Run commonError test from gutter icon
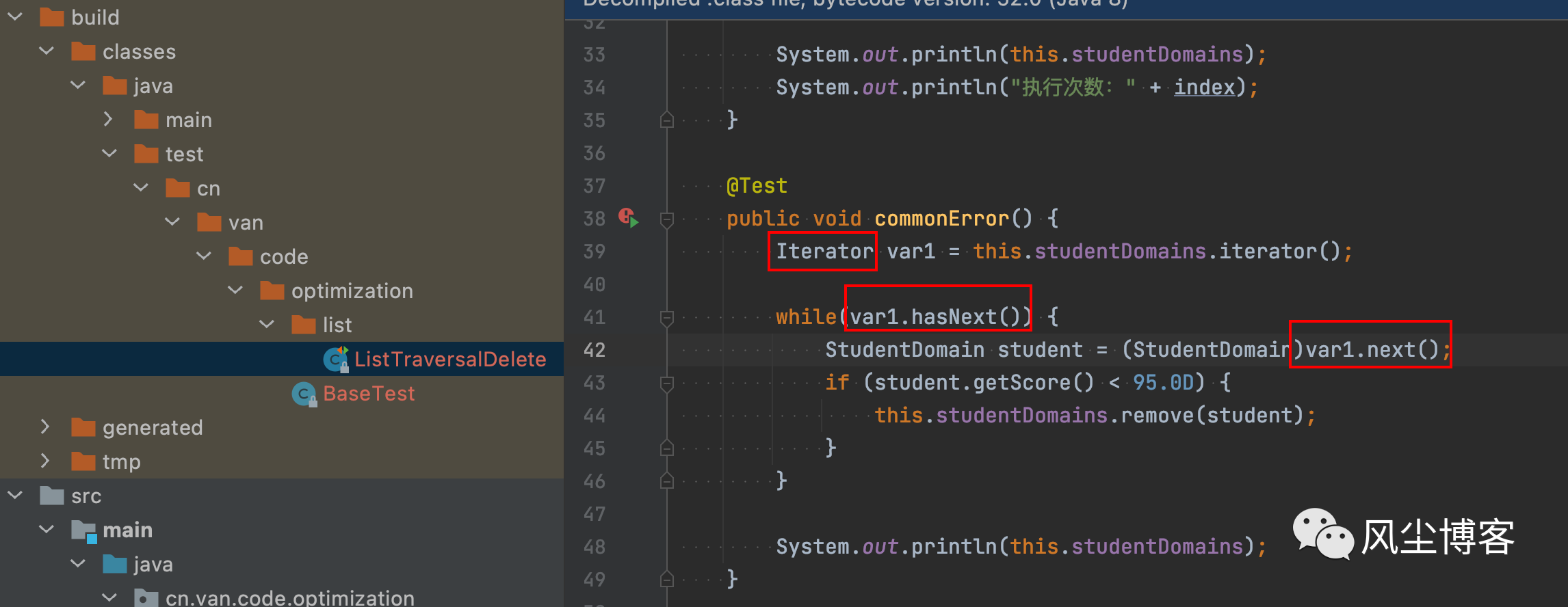1568x607 pixels. coord(628,218)
